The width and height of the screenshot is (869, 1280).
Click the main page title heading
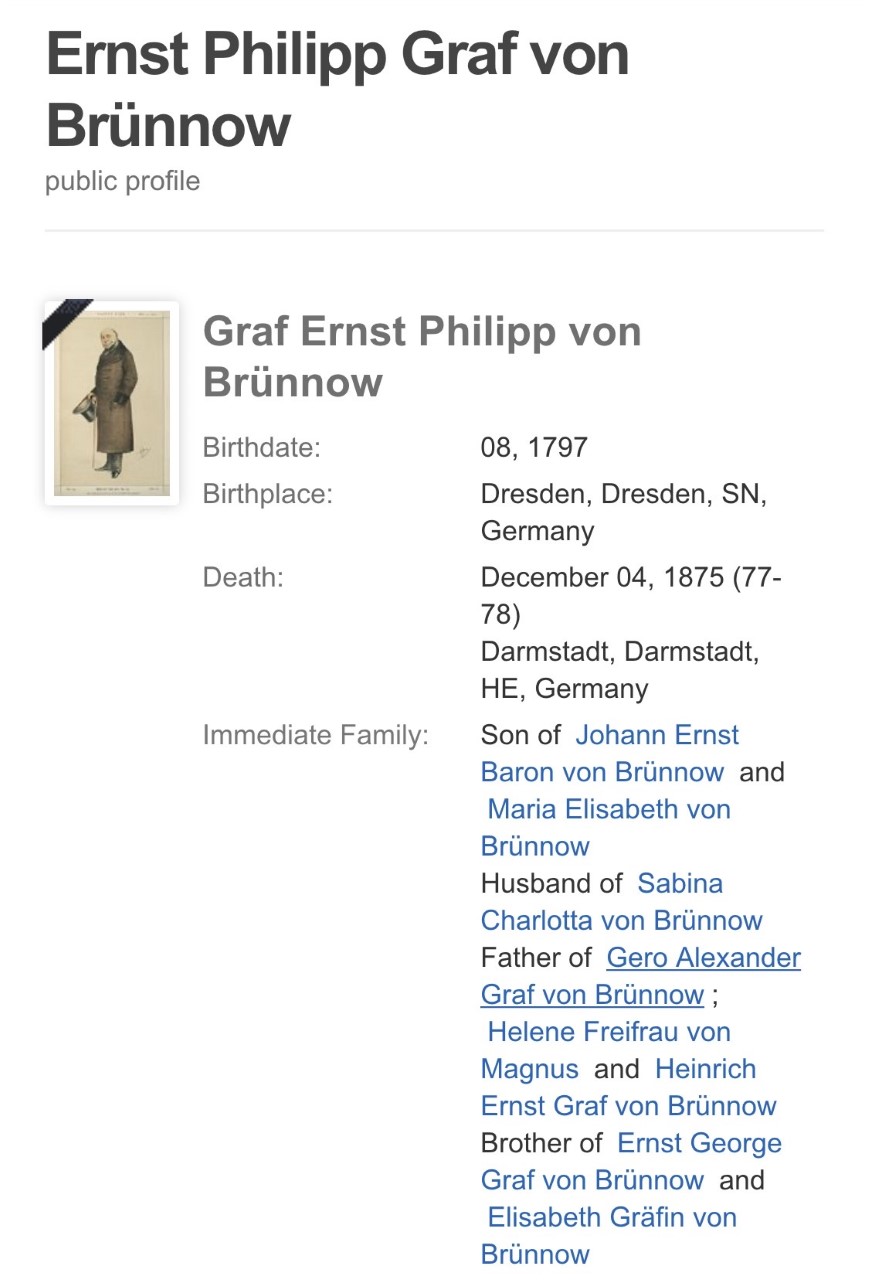[338, 89]
